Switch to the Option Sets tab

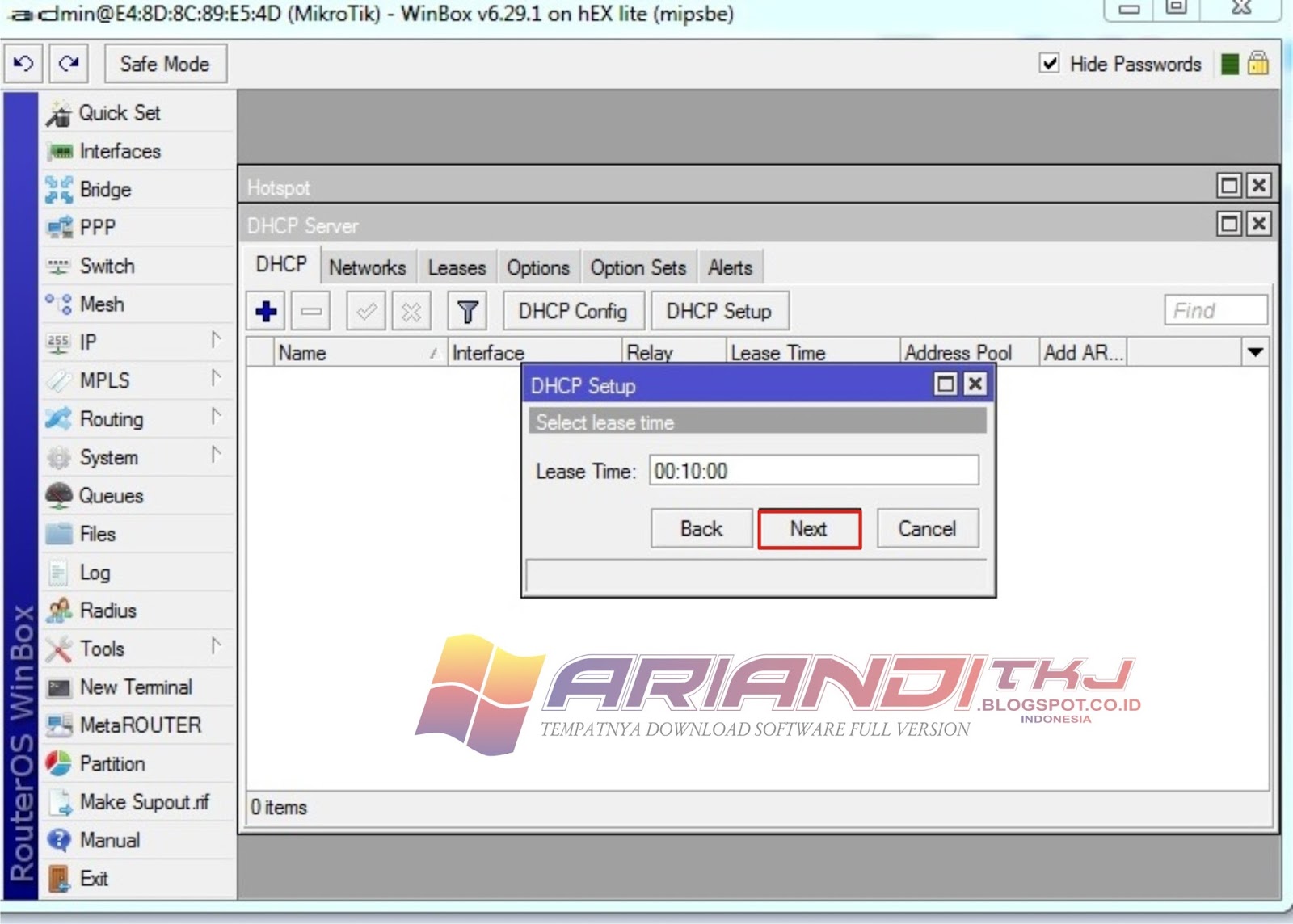(638, 267)
